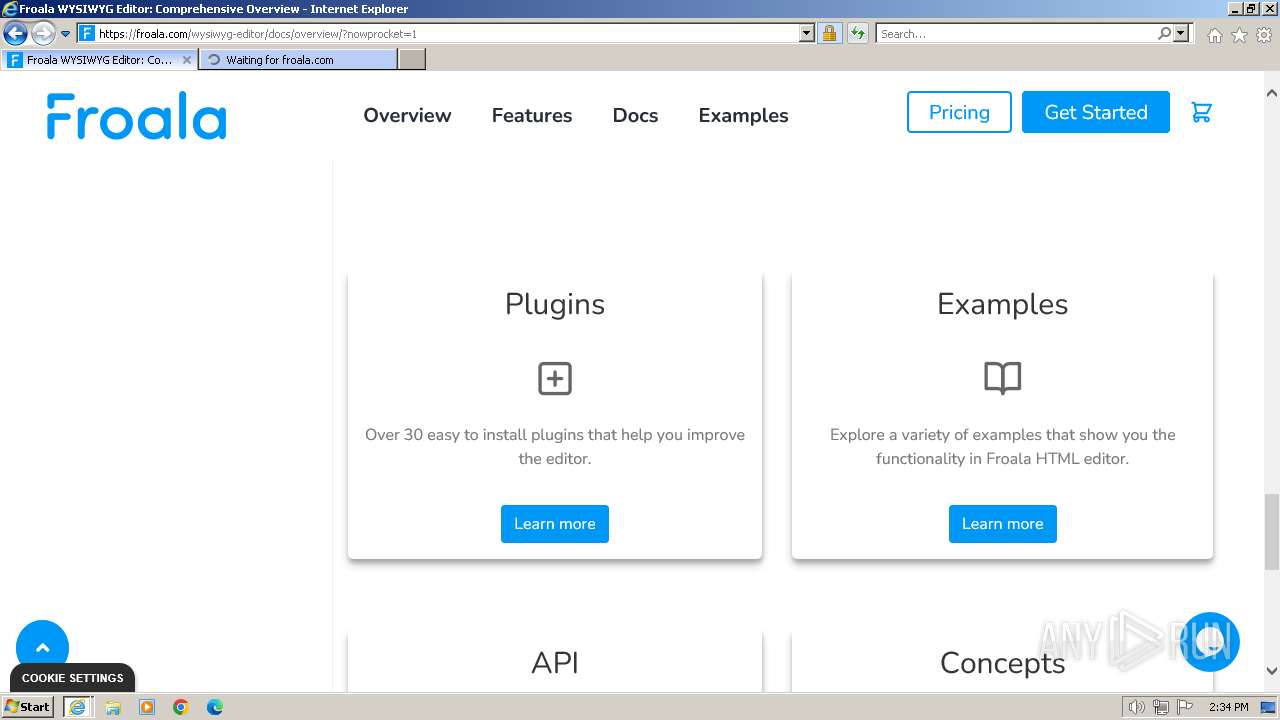Close the Froala WYSIWYG Editor tab

click(186, 60)
